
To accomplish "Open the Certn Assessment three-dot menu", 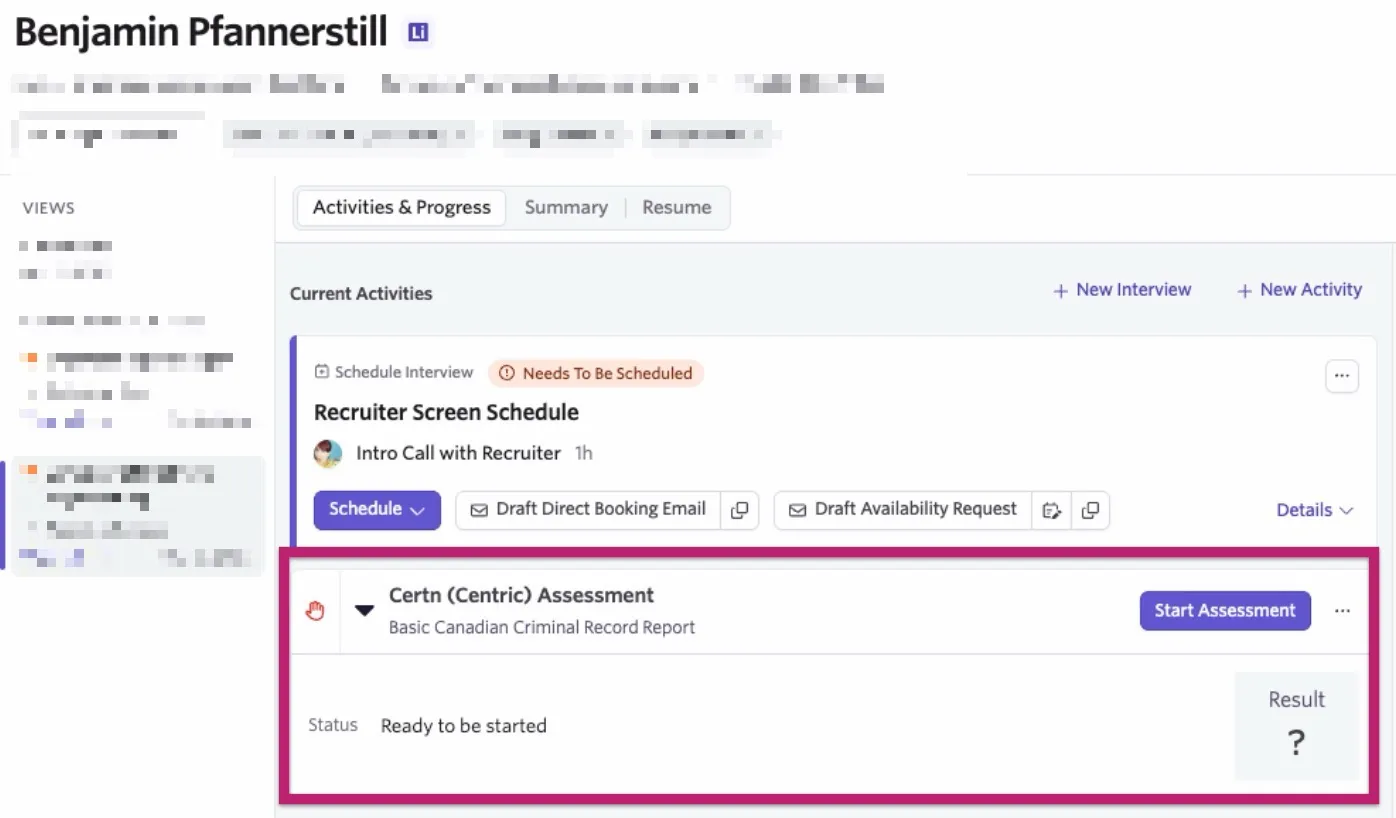I will (1342, 611).
